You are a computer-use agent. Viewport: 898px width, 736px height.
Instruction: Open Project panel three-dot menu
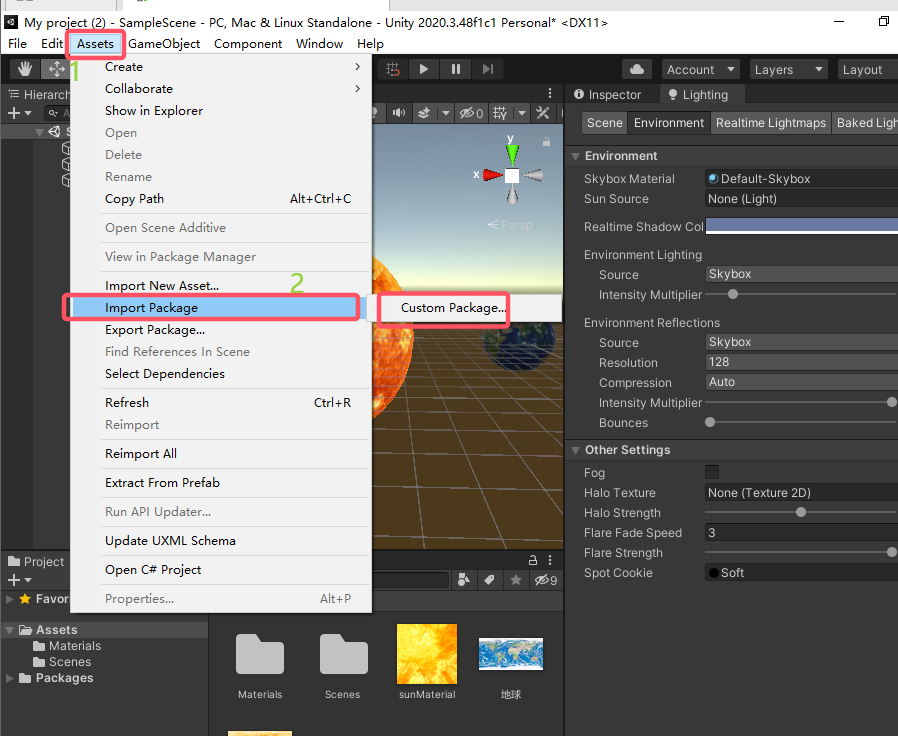pos(550,560)
